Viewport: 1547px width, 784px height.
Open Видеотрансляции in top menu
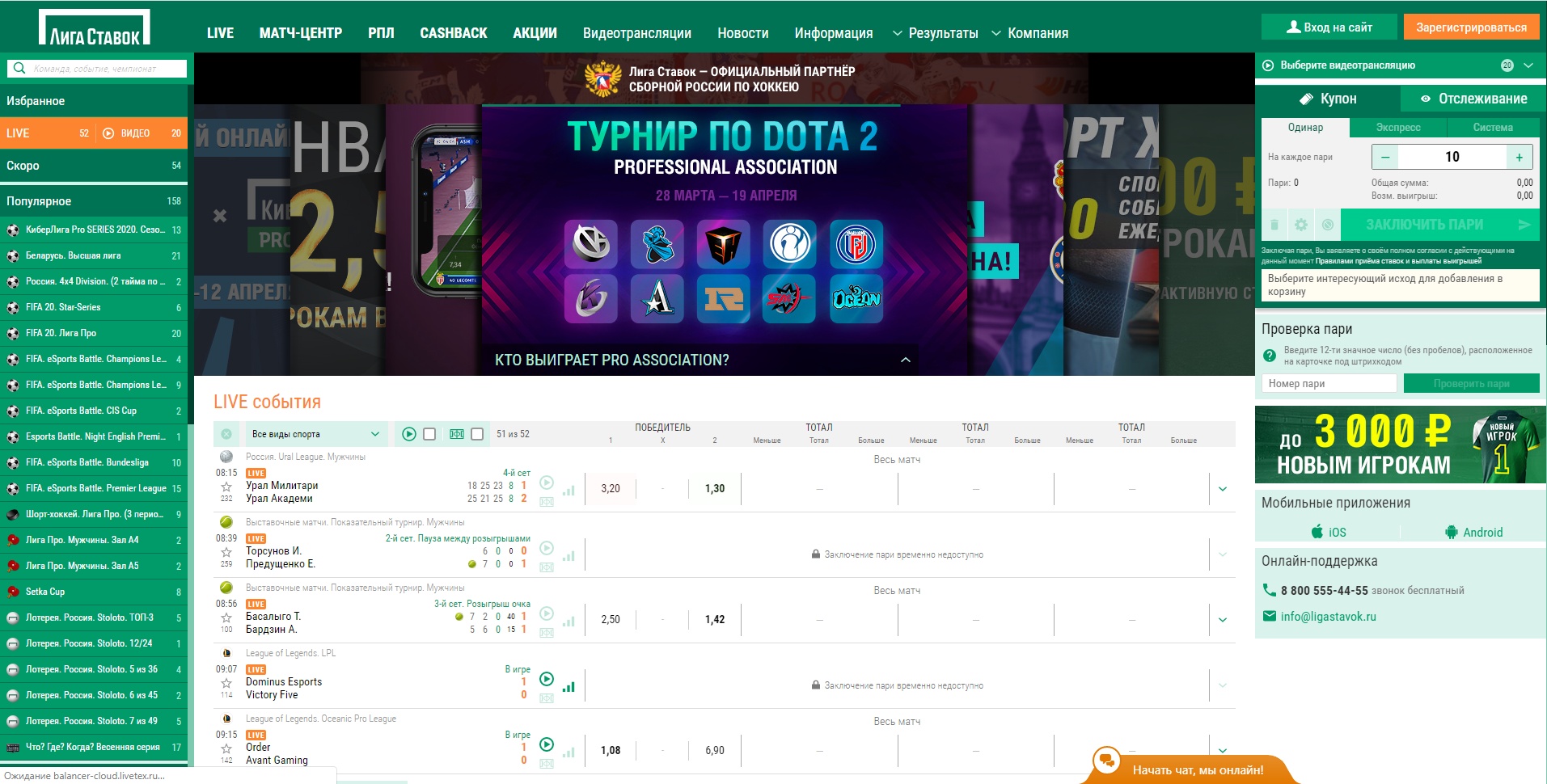click(637, 33)
